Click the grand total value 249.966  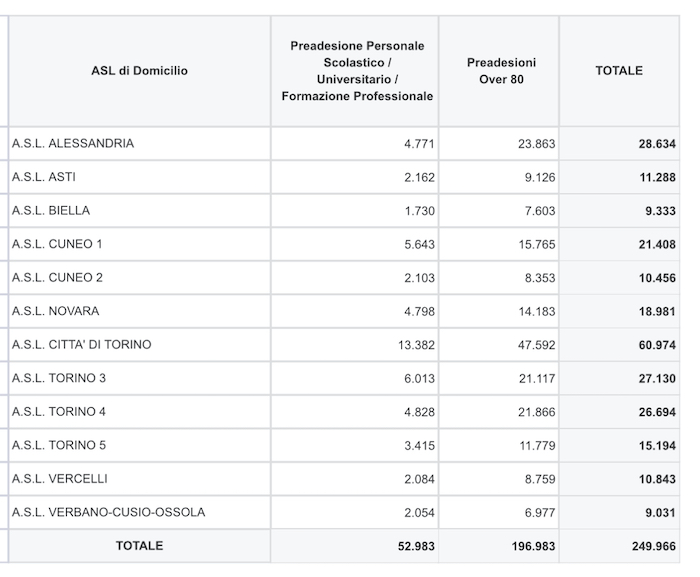[654, 546]
